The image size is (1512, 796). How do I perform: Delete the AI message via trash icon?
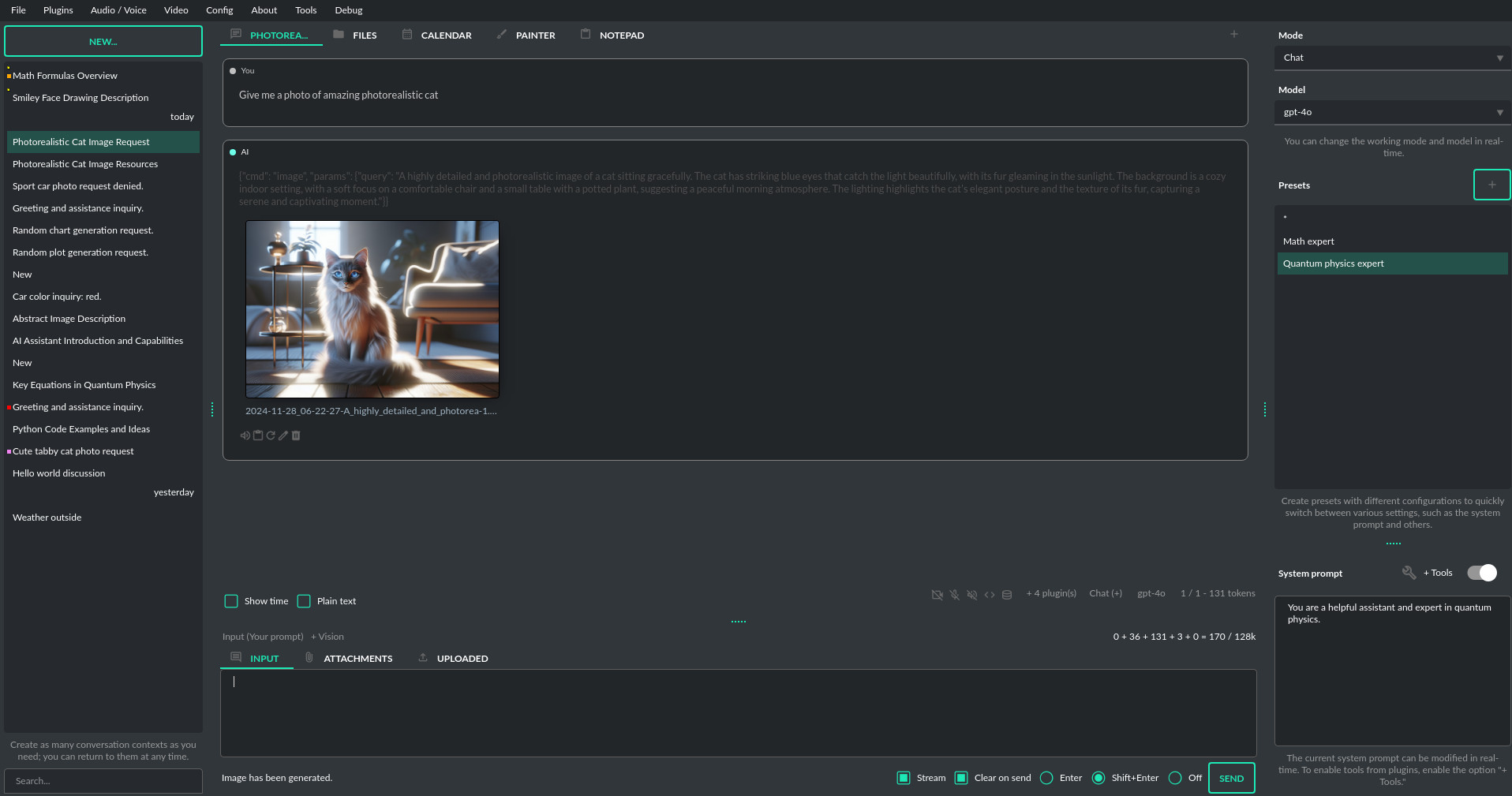[296, 435]
